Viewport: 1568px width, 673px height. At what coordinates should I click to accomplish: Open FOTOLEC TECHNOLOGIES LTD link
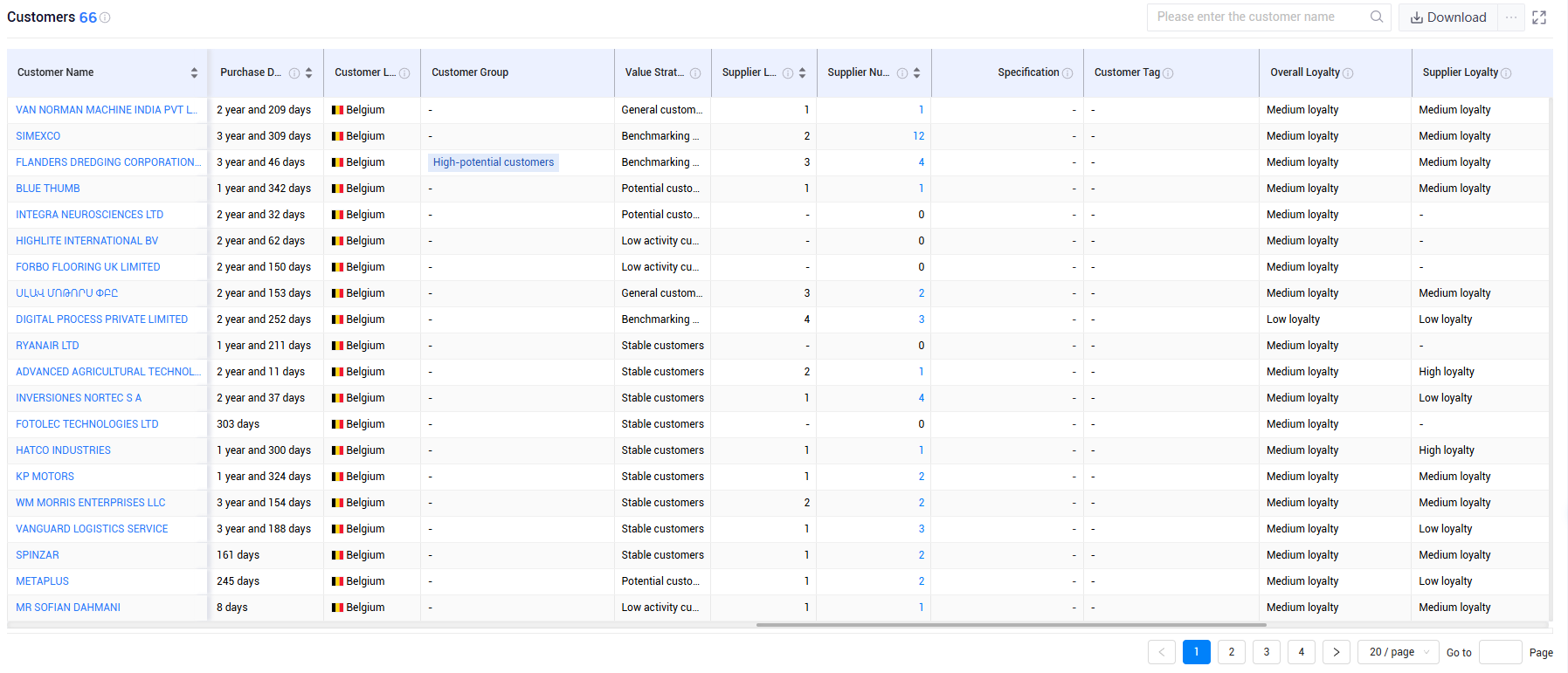[86, 424]
